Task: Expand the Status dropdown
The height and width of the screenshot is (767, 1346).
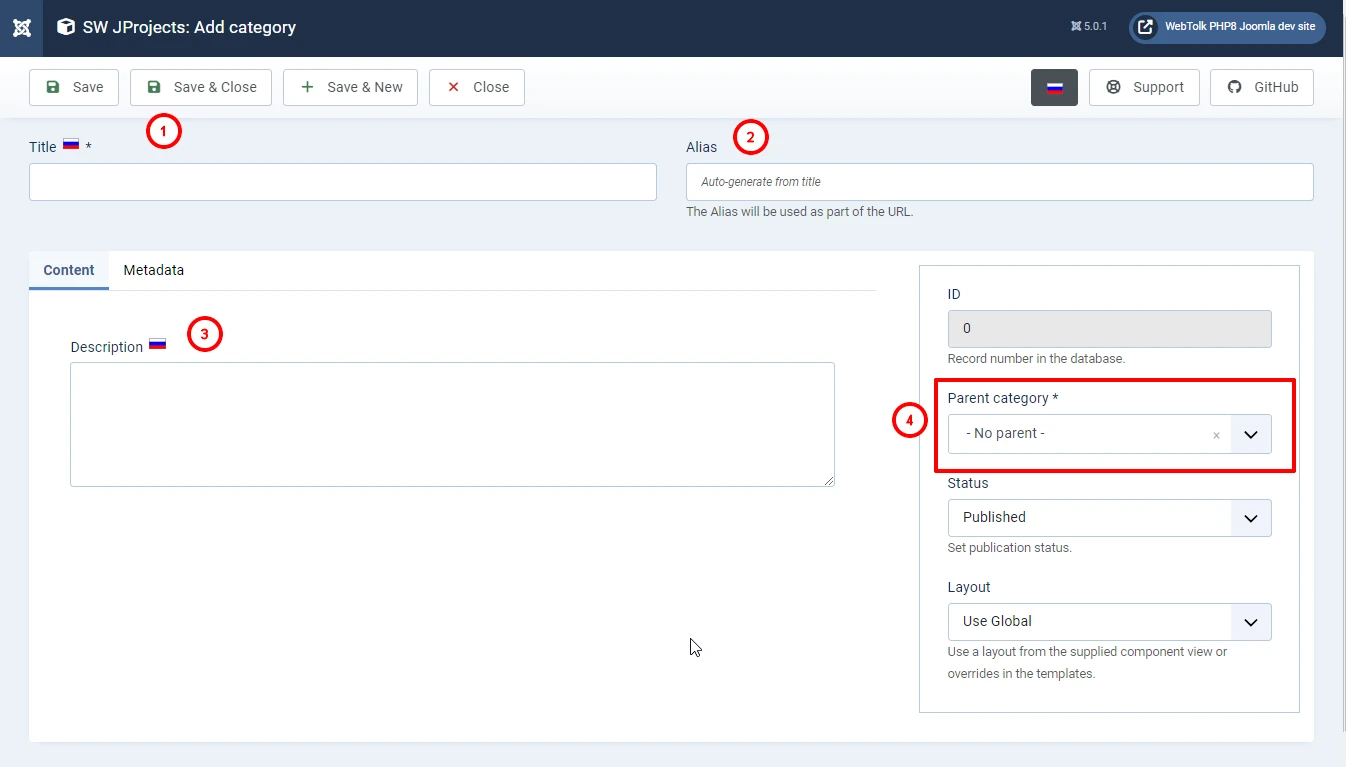Action: 1109,518
